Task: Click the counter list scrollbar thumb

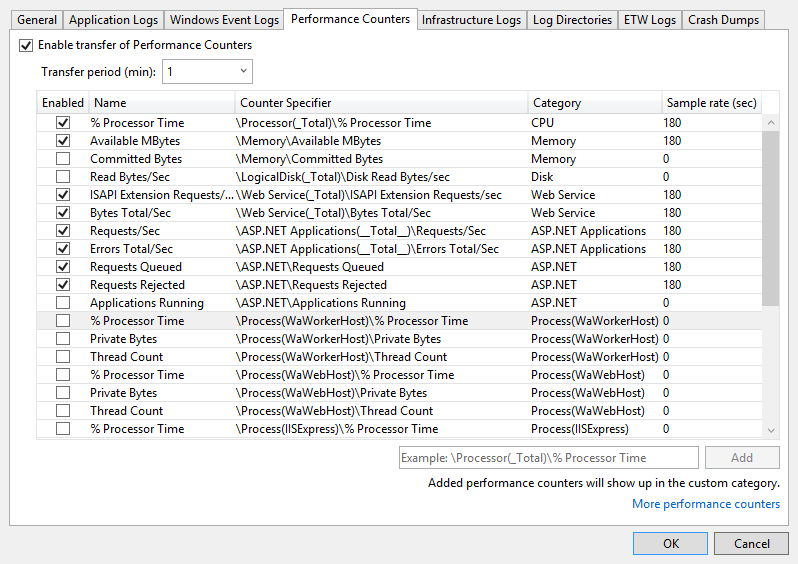Action: point(771,218)
